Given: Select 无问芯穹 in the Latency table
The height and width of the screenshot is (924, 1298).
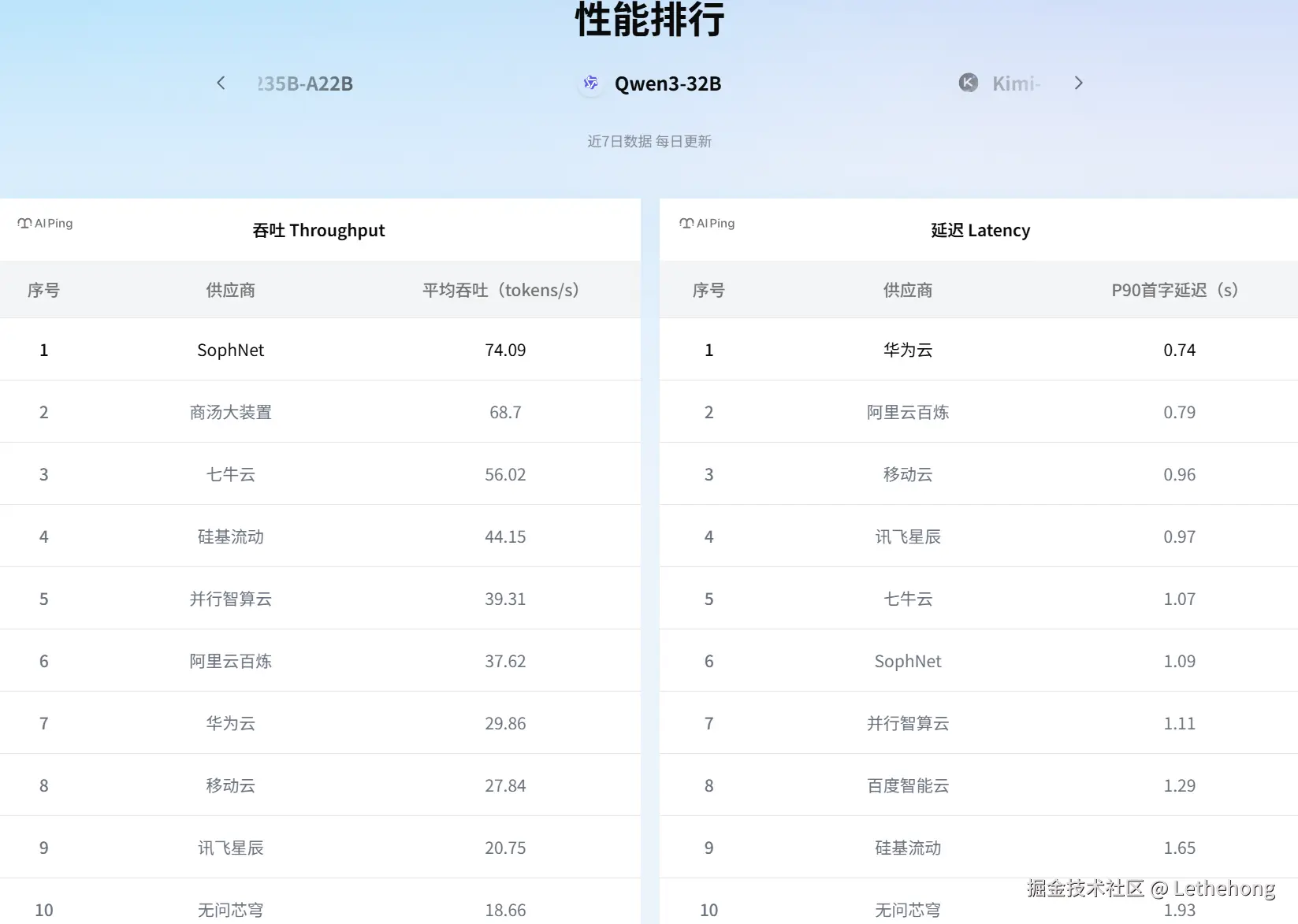Looking at the screenshot, I should point(908,910).
